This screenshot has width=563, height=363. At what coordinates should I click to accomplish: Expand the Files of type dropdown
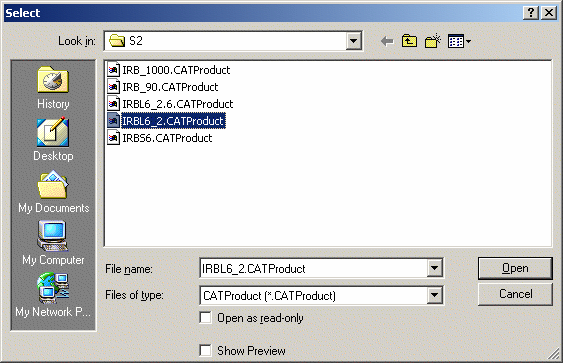click(x=434, y=295)
